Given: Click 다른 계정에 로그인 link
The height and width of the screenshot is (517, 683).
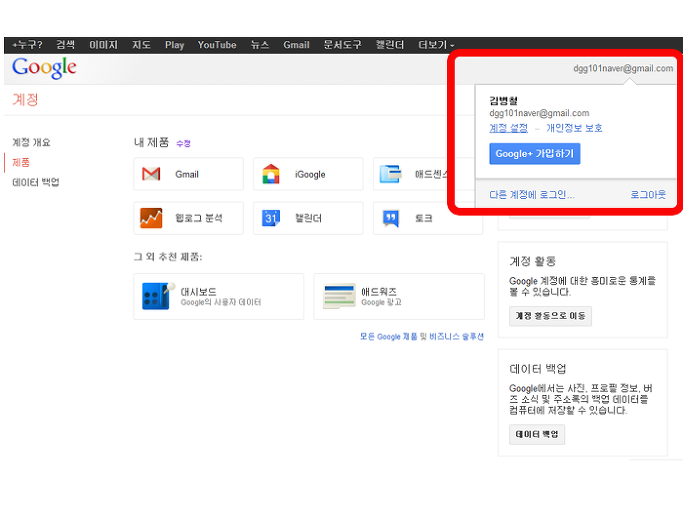Looking at the screenshot, I should coord(532,195).
